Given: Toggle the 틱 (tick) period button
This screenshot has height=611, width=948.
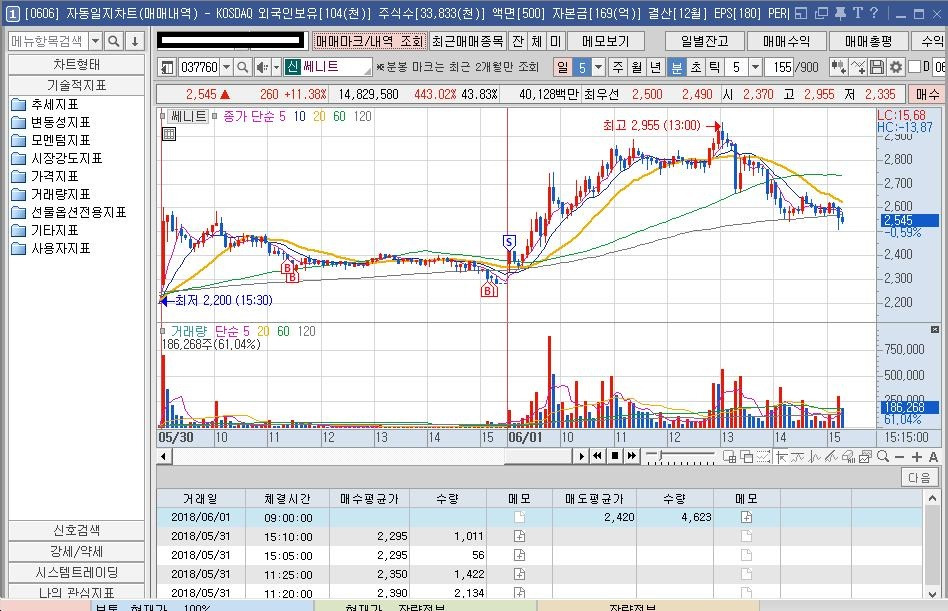Looking at the screenshot, I should pos(715,67).
